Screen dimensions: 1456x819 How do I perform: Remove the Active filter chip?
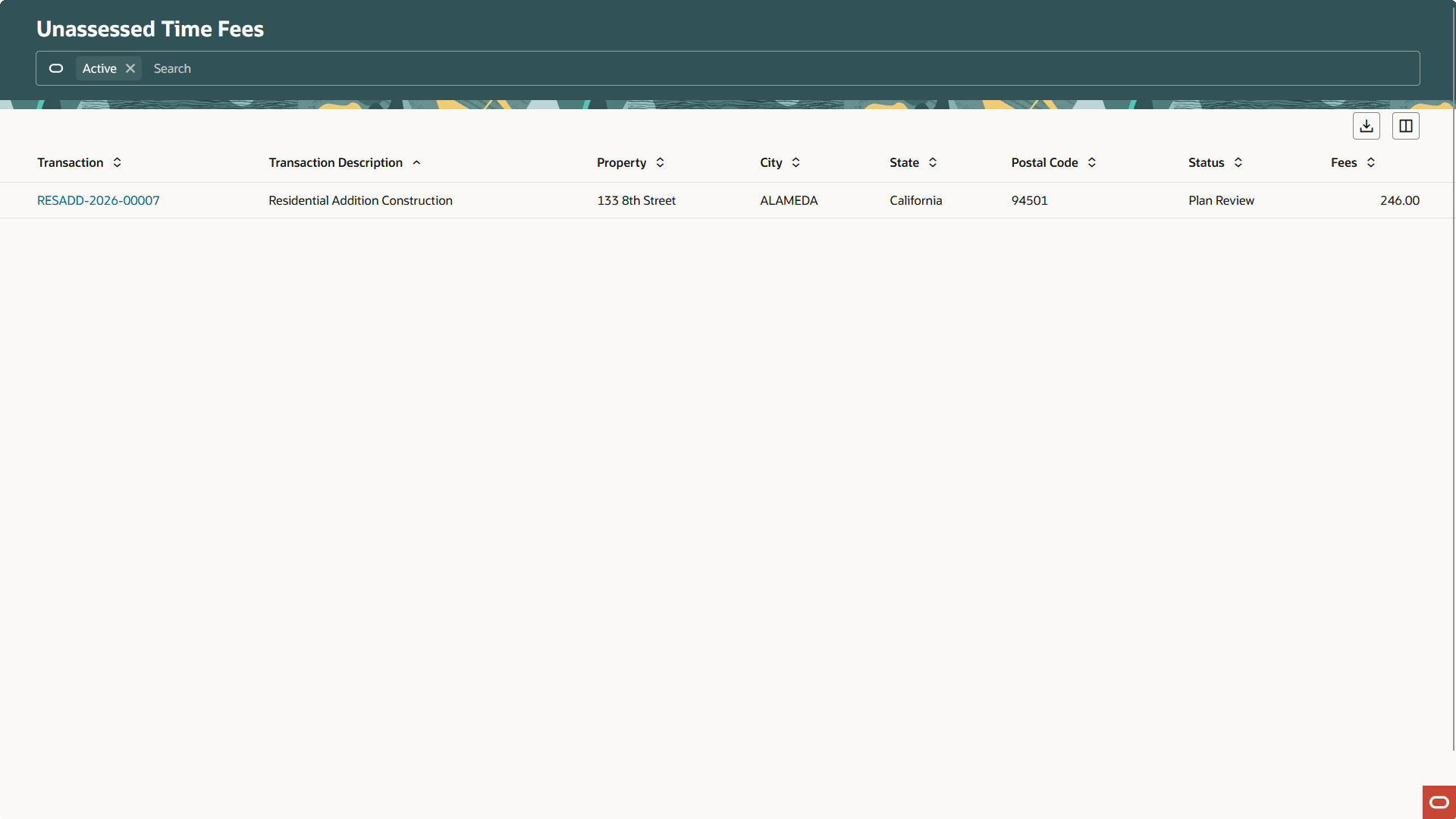click(130, 68)
